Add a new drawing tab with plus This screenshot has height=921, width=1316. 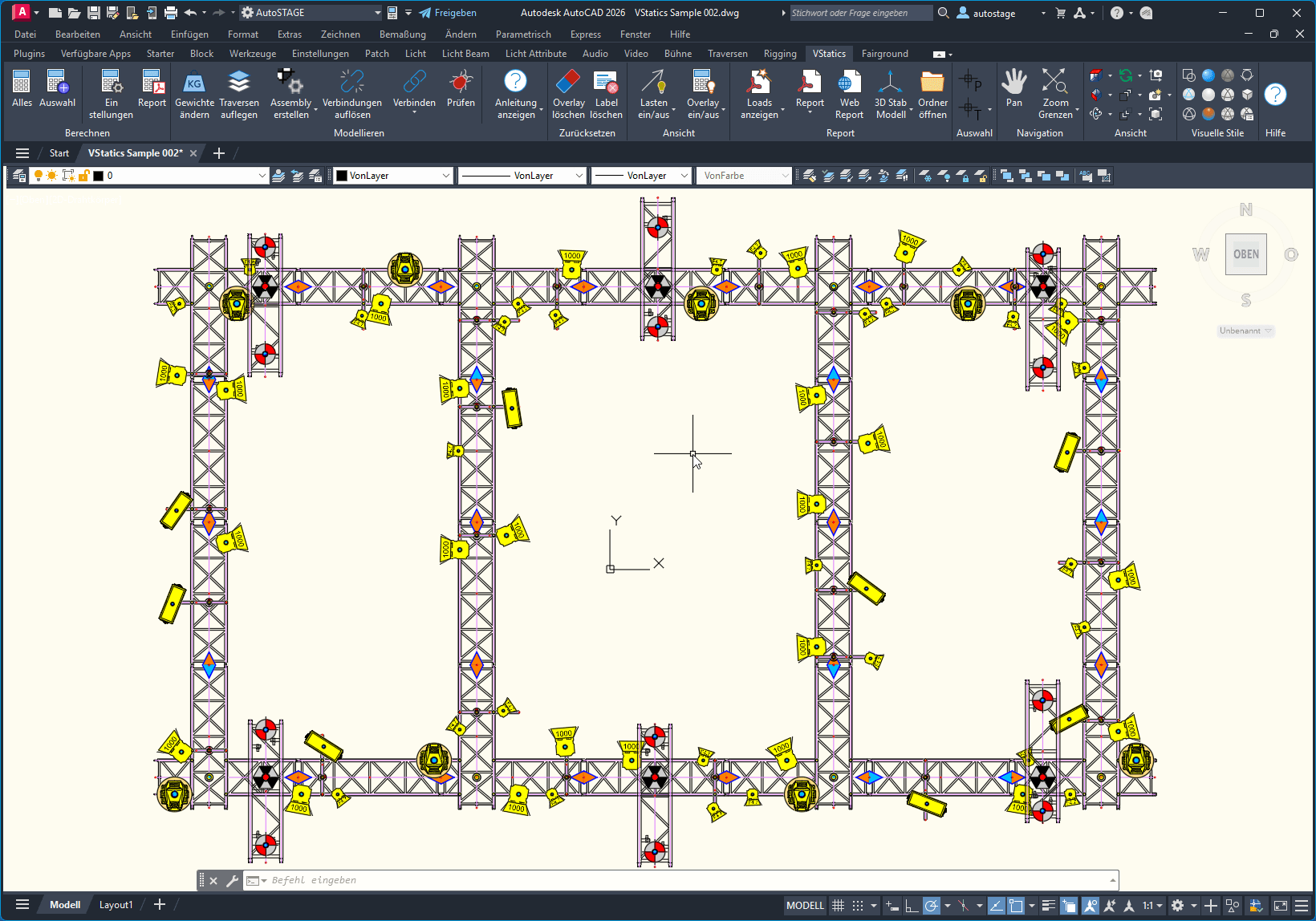tap(219, 153)
